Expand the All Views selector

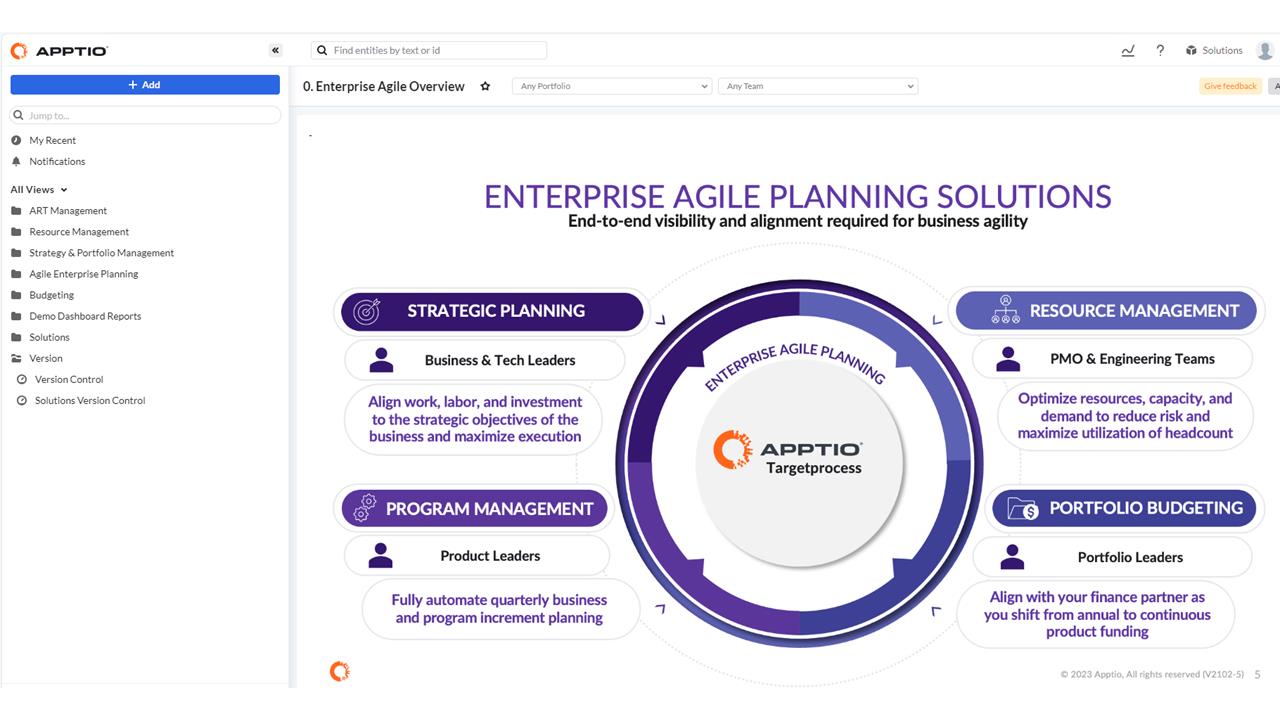click(x=39, y=189)
